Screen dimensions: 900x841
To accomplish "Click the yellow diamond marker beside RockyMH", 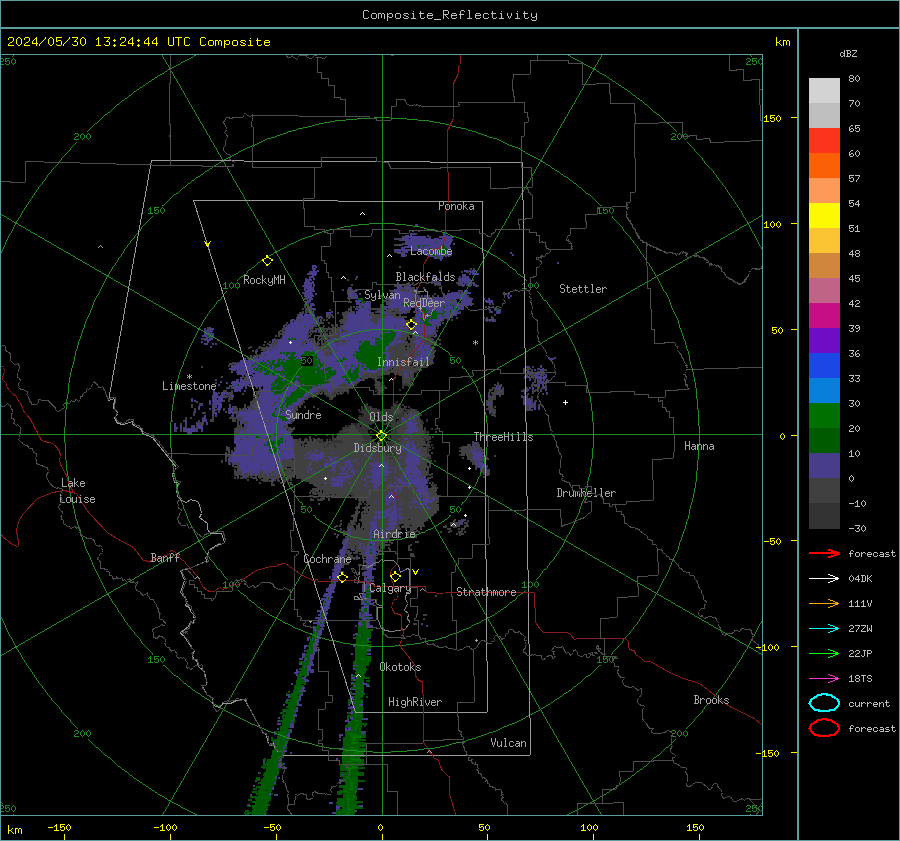I will click(x=267, y=261).
